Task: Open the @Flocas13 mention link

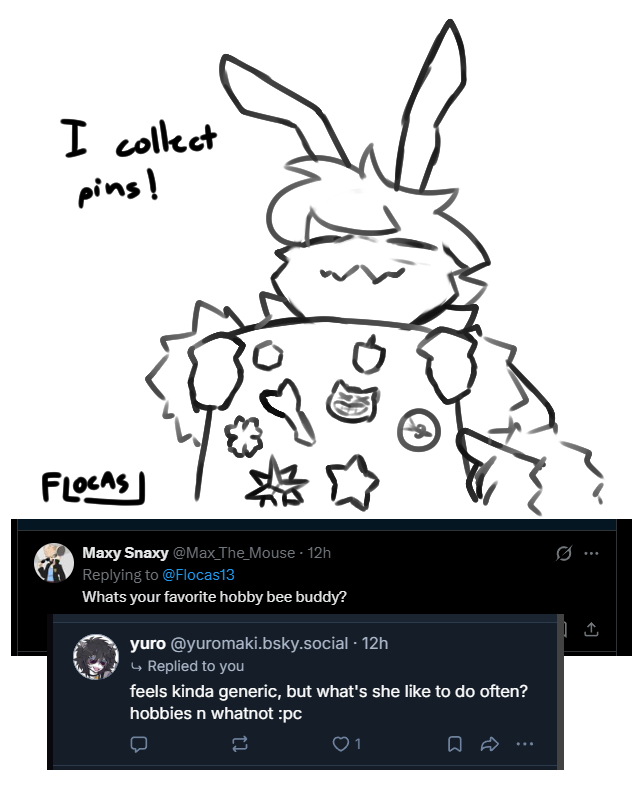Action: (x=197, y=575)
